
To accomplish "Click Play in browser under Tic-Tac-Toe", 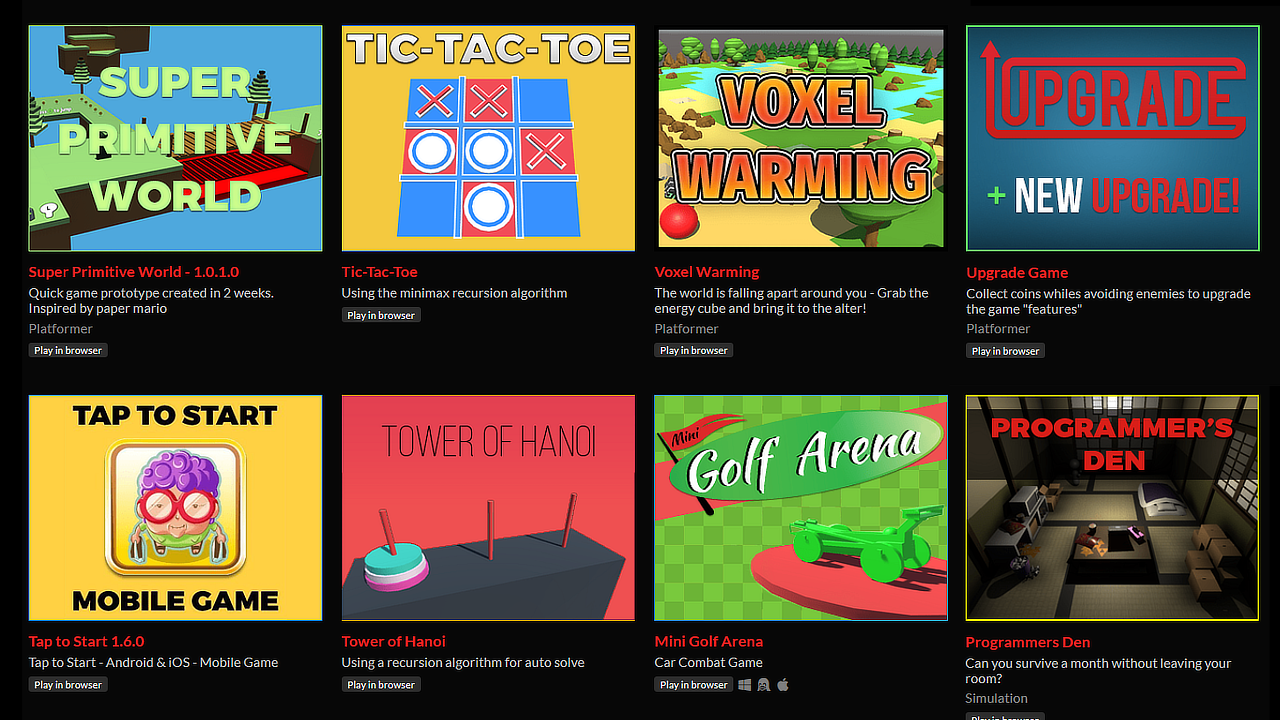I will click(381, 315).
